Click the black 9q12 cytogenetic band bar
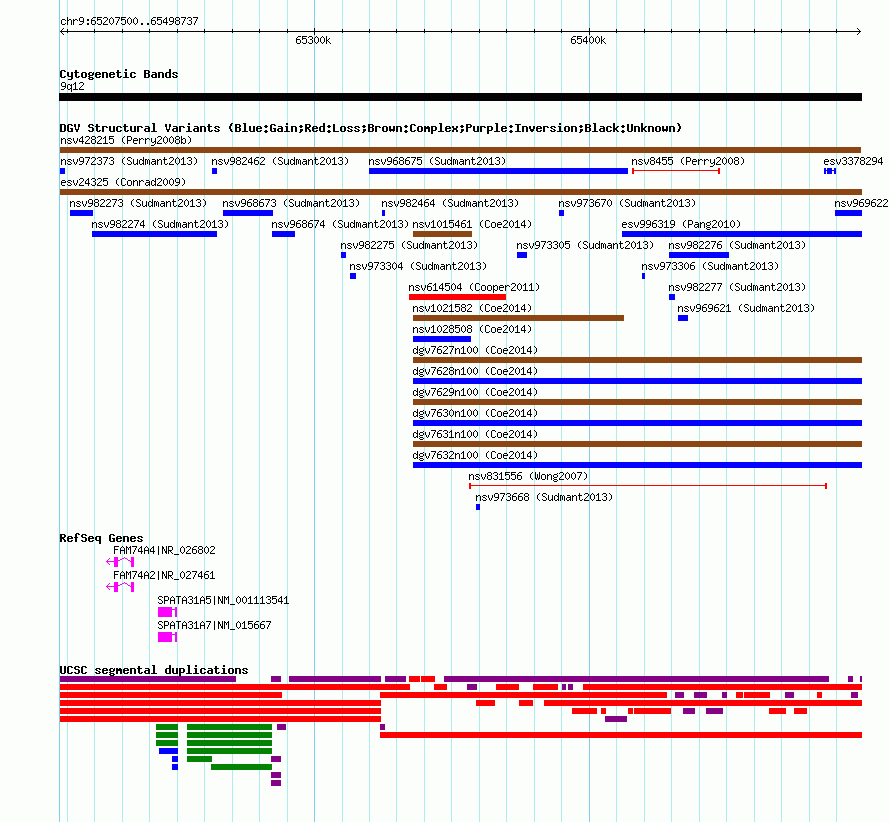The image size is (890, 822). coord(460,97)
